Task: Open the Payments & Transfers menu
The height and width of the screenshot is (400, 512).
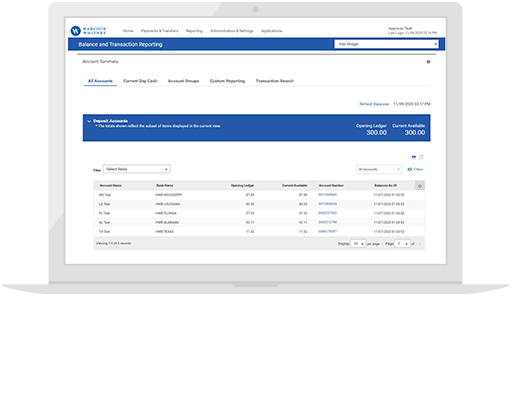Action: 160,31
